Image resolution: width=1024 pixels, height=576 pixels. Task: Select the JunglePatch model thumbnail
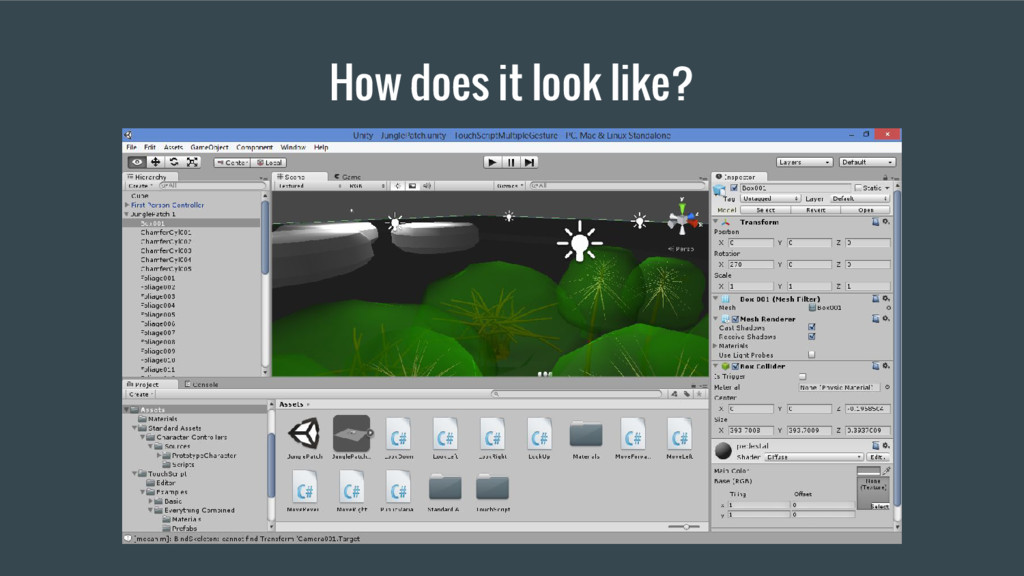pos(351,434)
